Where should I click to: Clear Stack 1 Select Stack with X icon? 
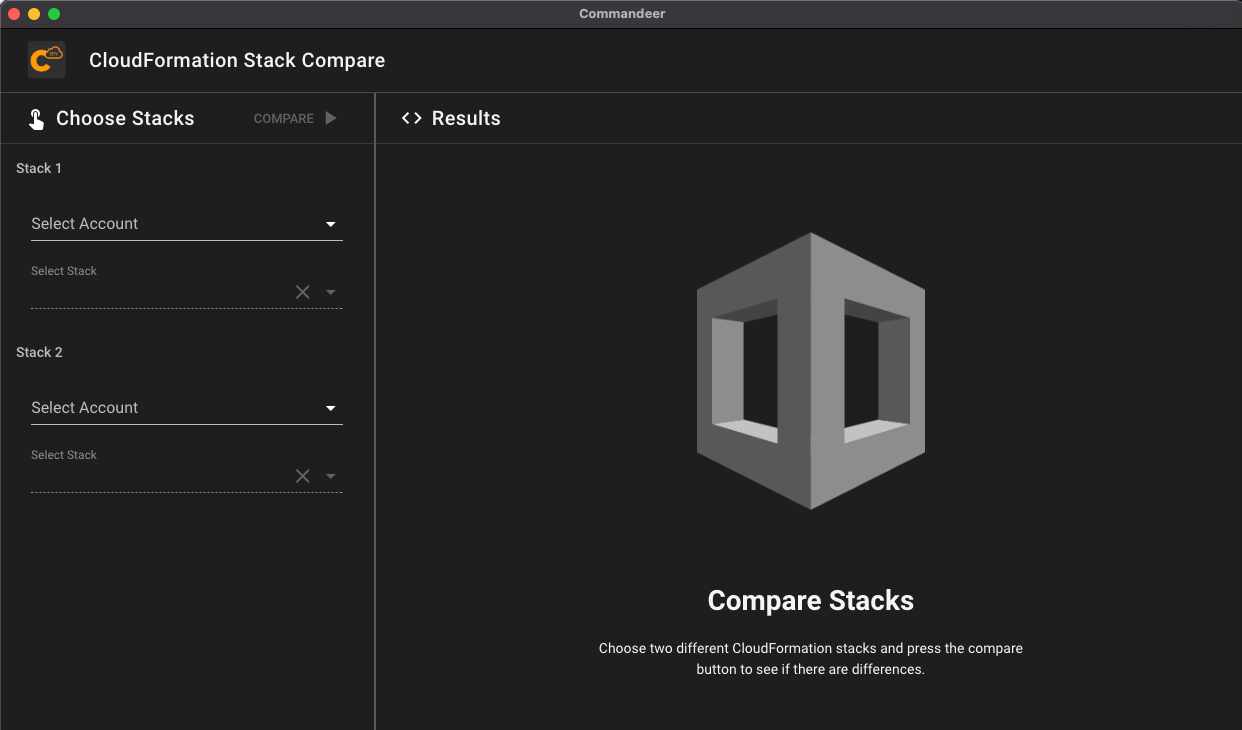click(x=303, y=292)
